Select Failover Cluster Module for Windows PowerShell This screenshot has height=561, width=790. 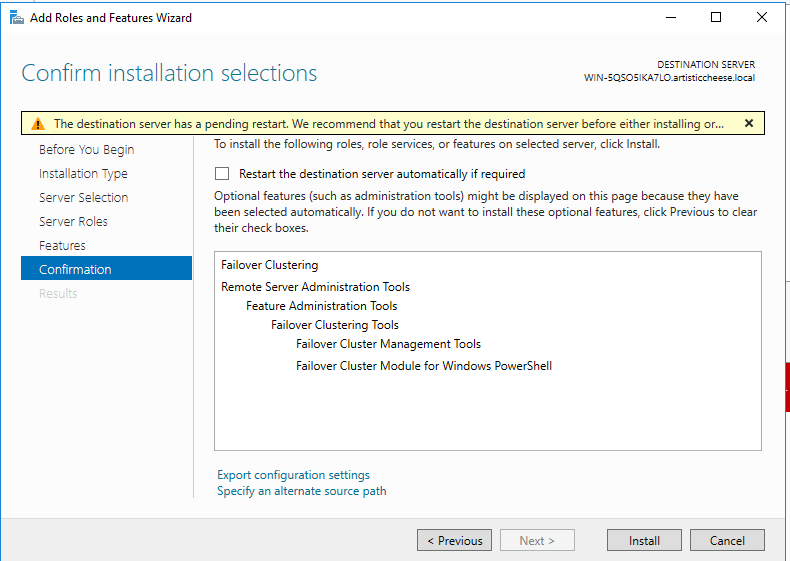423,366
